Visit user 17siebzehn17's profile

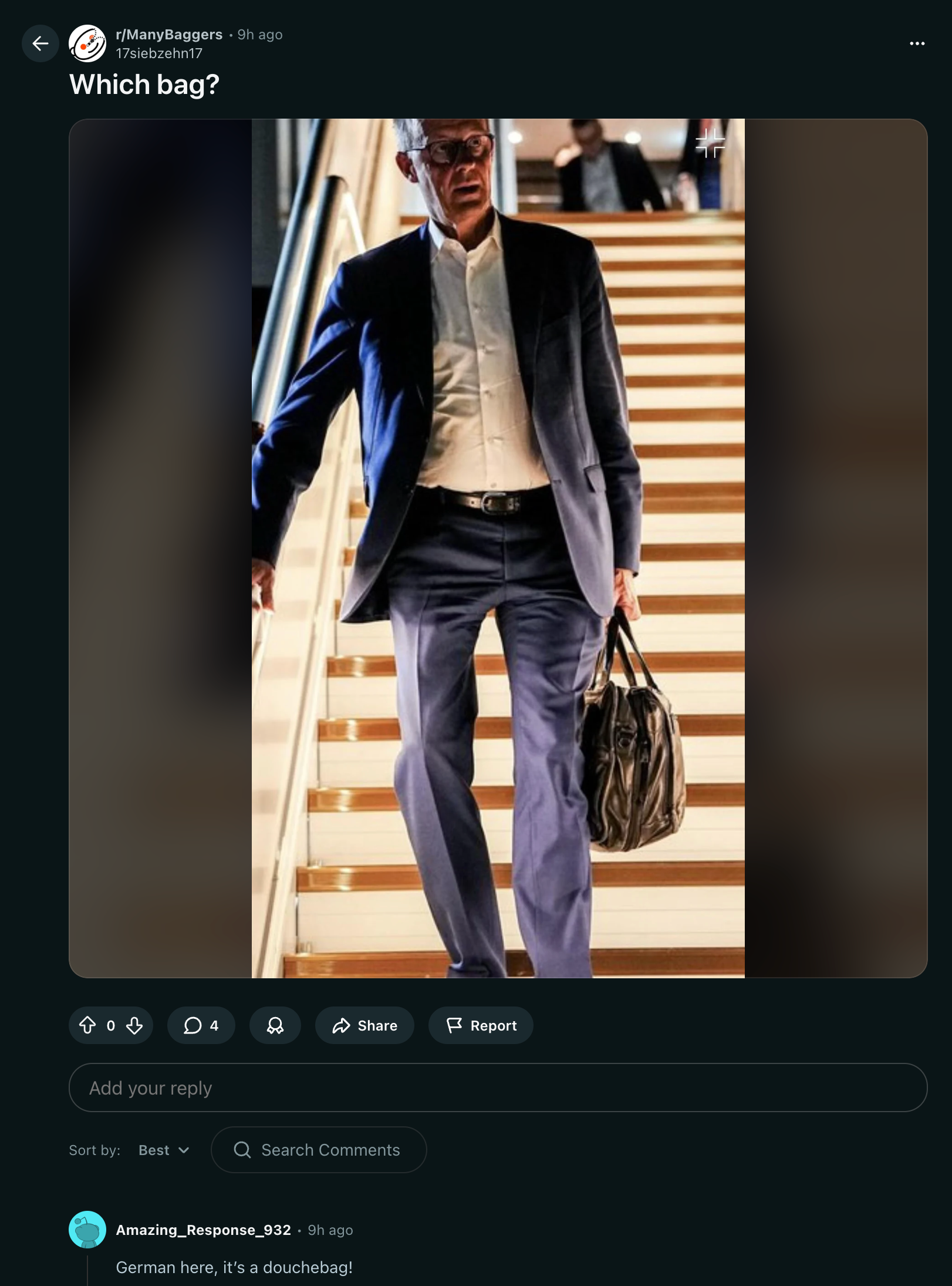coord(159,53)
